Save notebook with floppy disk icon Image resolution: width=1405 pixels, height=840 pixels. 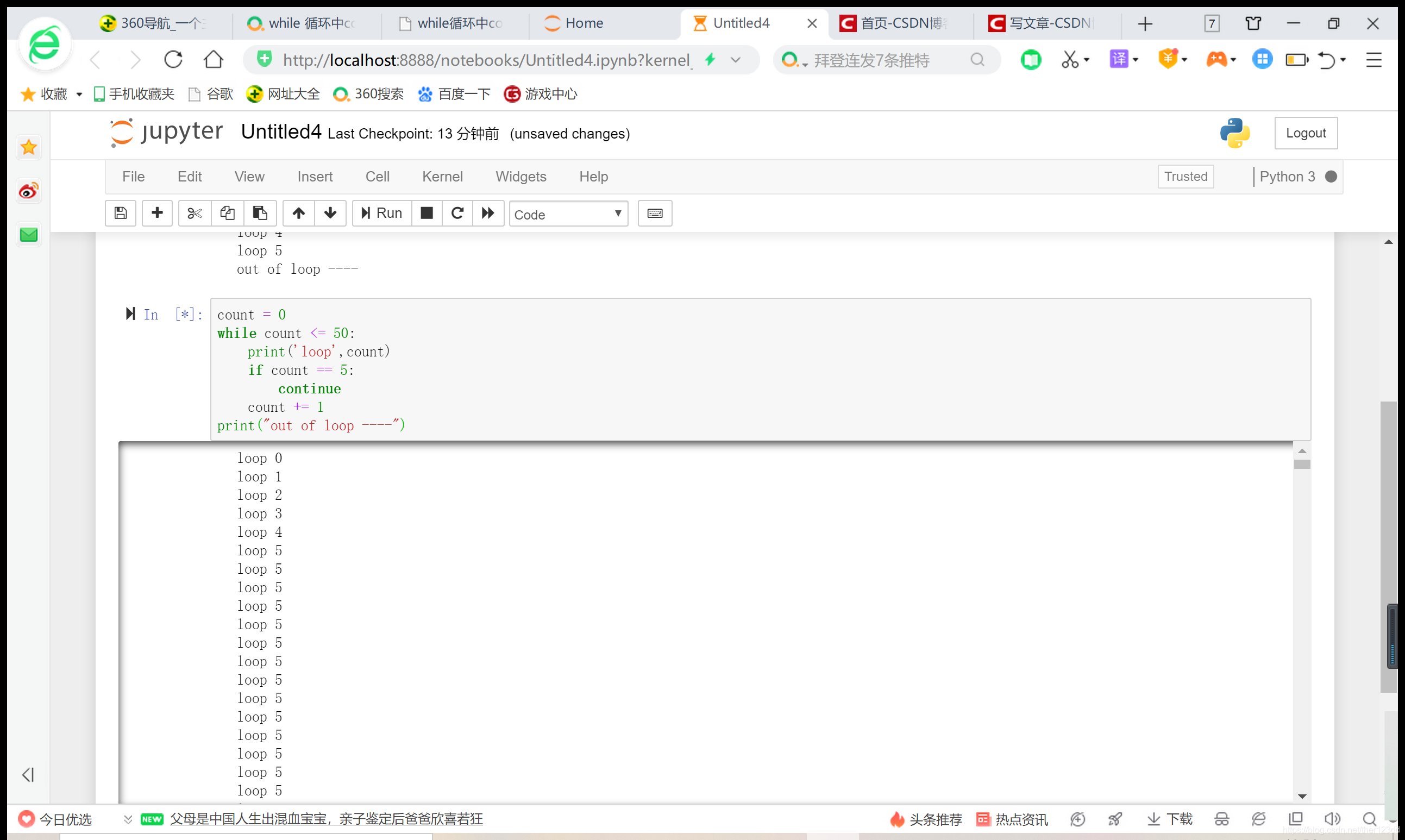(x=120, y=214)
